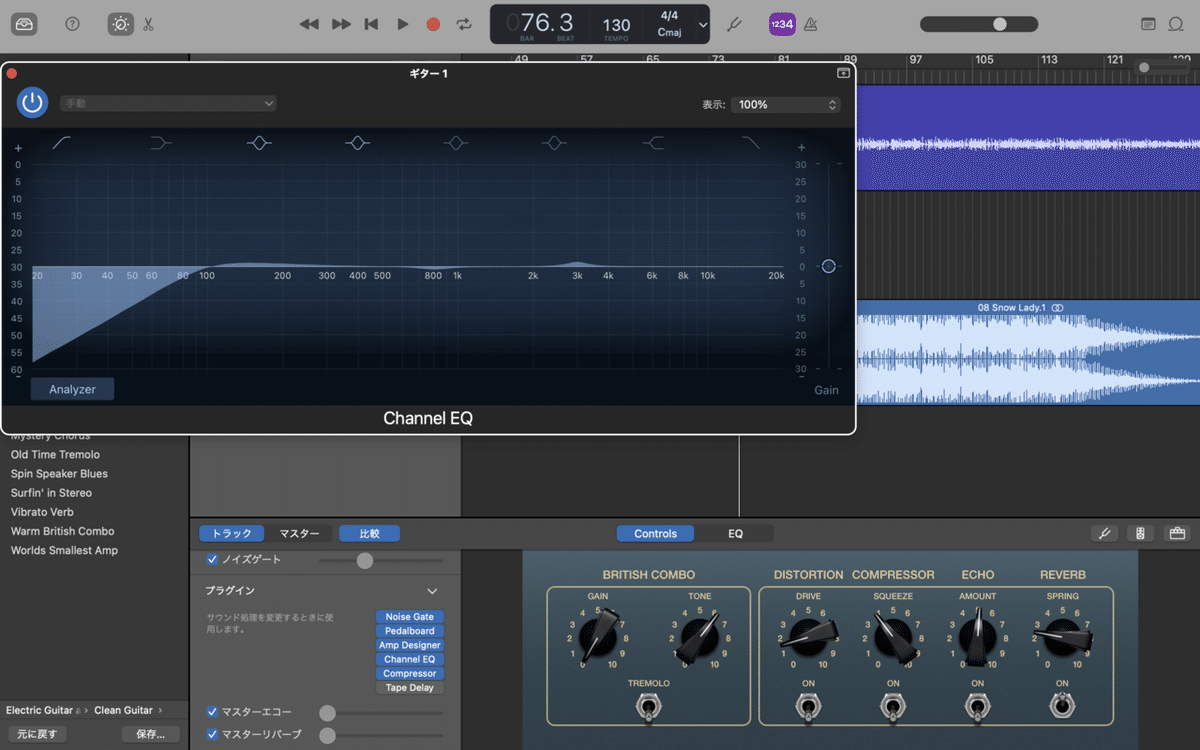Toggle the Smart Controls dial icon
This screenshot has width=1200, height=750.
120,24
